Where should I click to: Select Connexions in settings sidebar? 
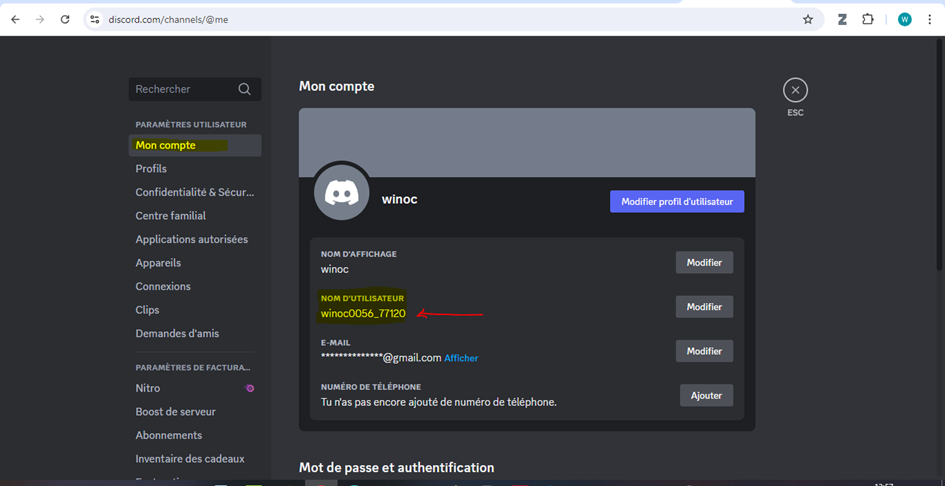pyautogui.click(x=163, y=286)
